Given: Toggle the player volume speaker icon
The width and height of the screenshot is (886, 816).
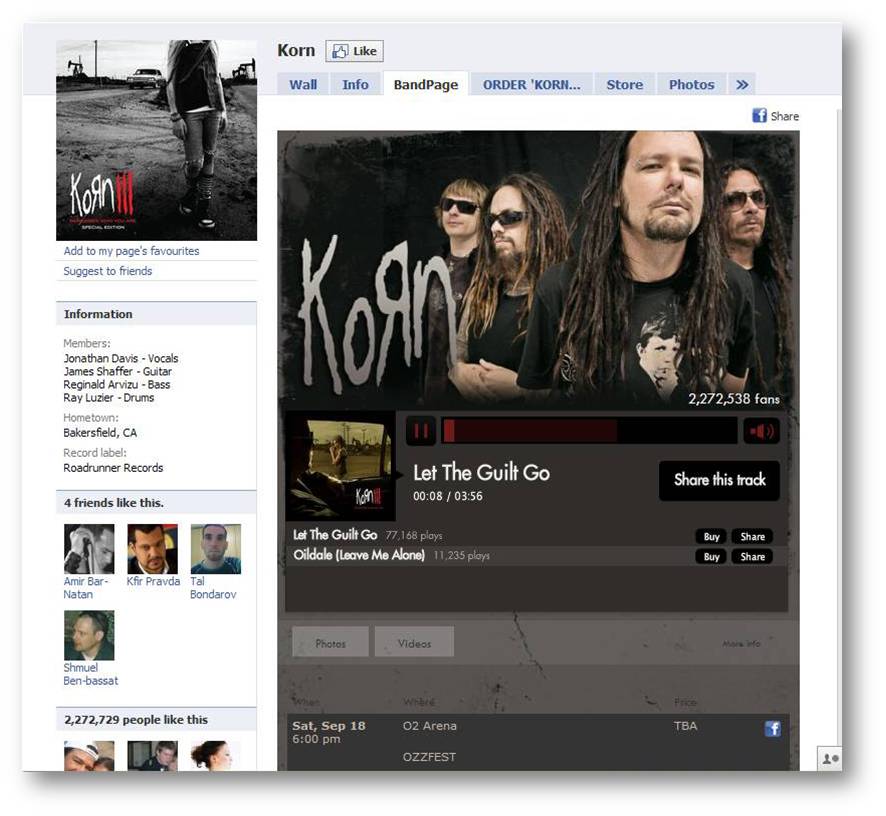Looking at the screenshot, I should click(x=761, y=431).
